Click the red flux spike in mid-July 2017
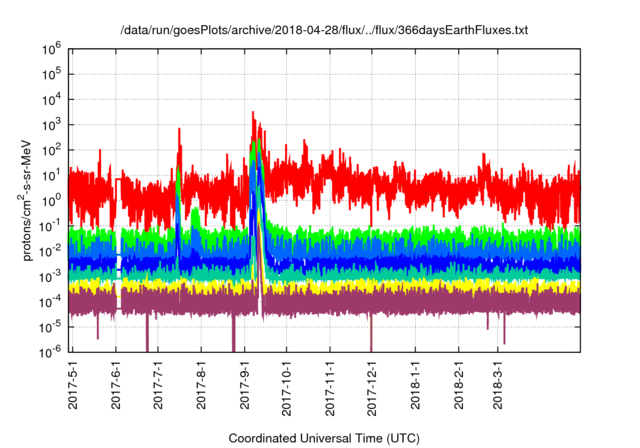This screenshot has height=448, width=640. pos(179,131)
